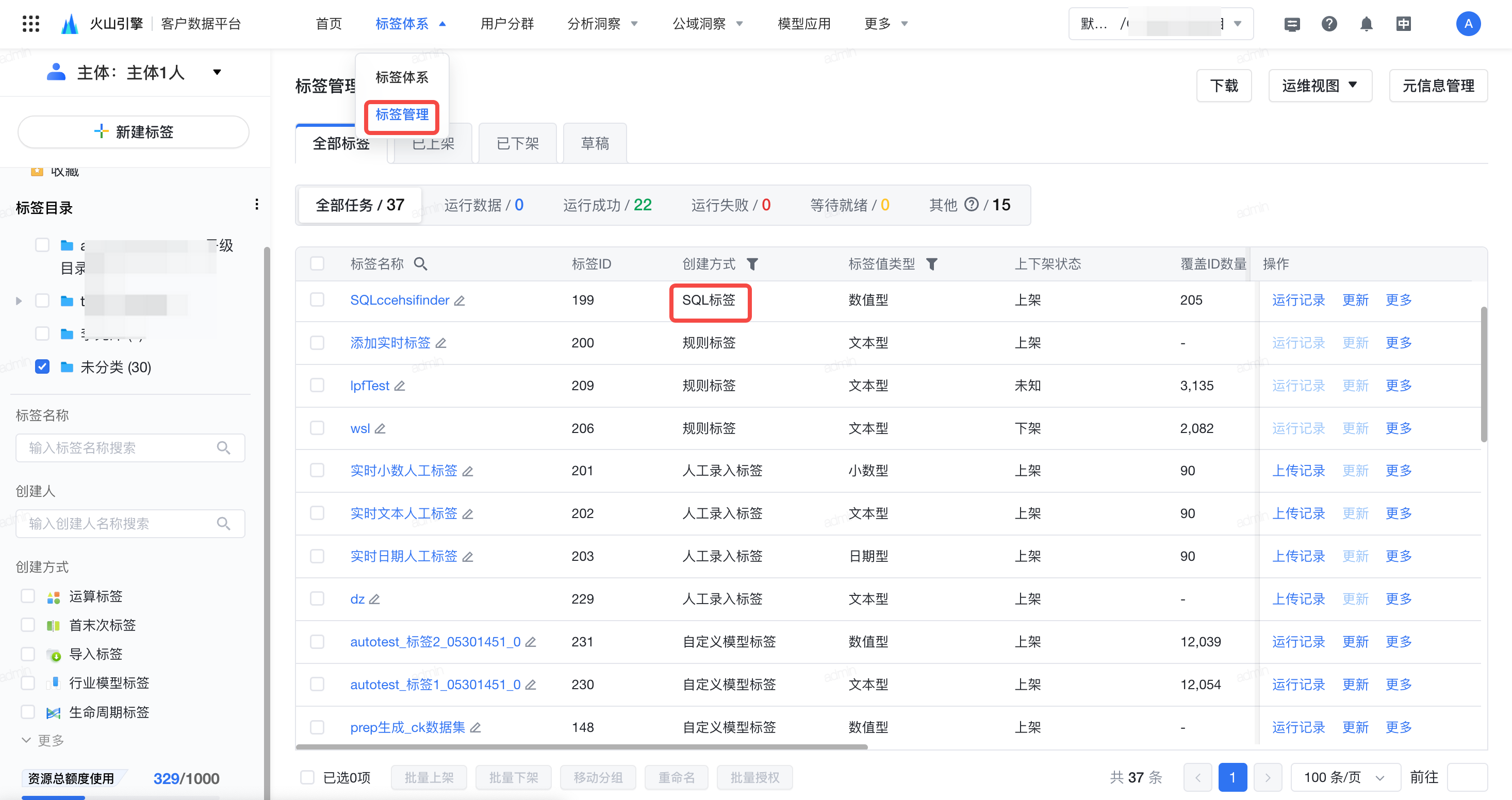Edit name of wsl tag
The image size is (1512, 800).
click(381, 429)
